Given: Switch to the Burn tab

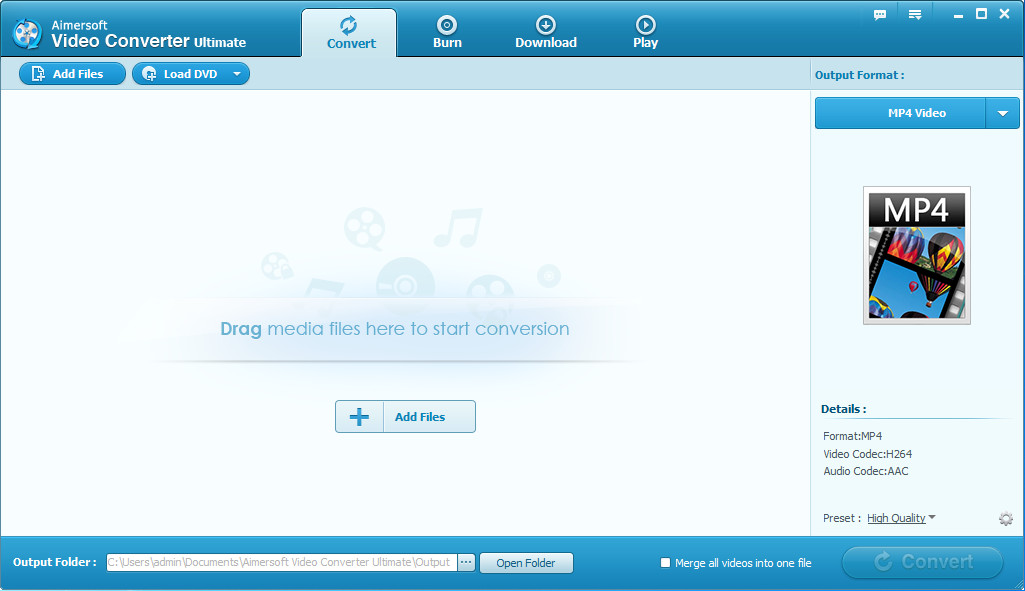Looking at the screenshot, I should (447, 33).
